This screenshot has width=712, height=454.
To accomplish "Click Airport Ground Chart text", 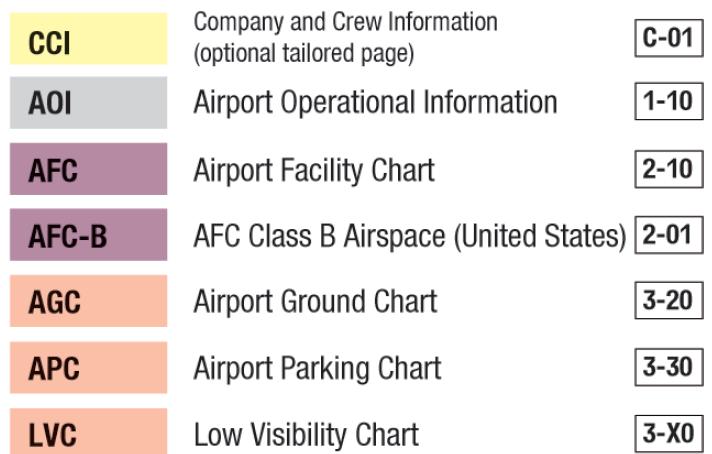I will pyautogui.click(x=316, y=302).
